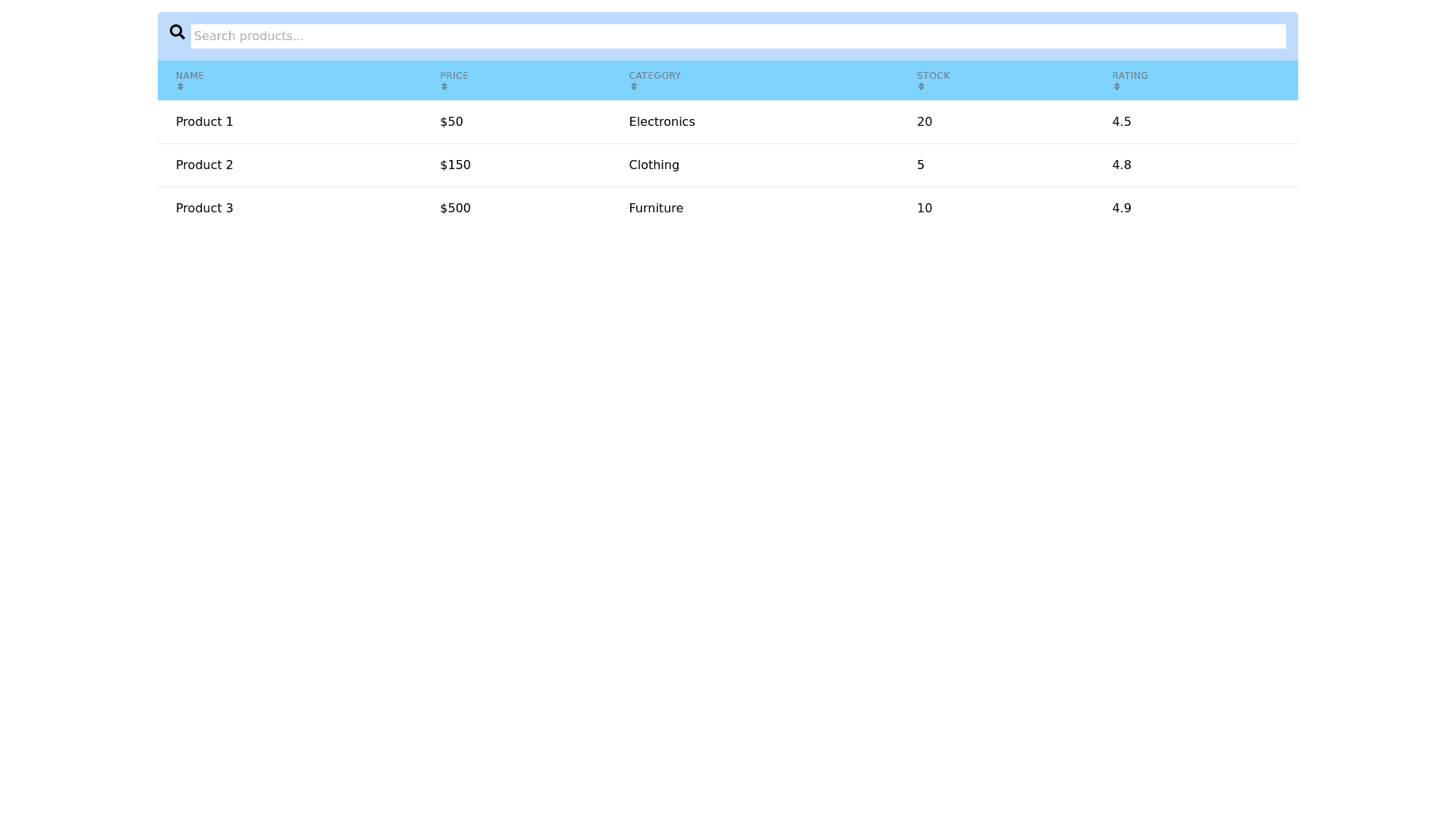Viewport: 1456px width, 819px height.
Task: Click the Furniture category cell
Action: pos(656,209)
